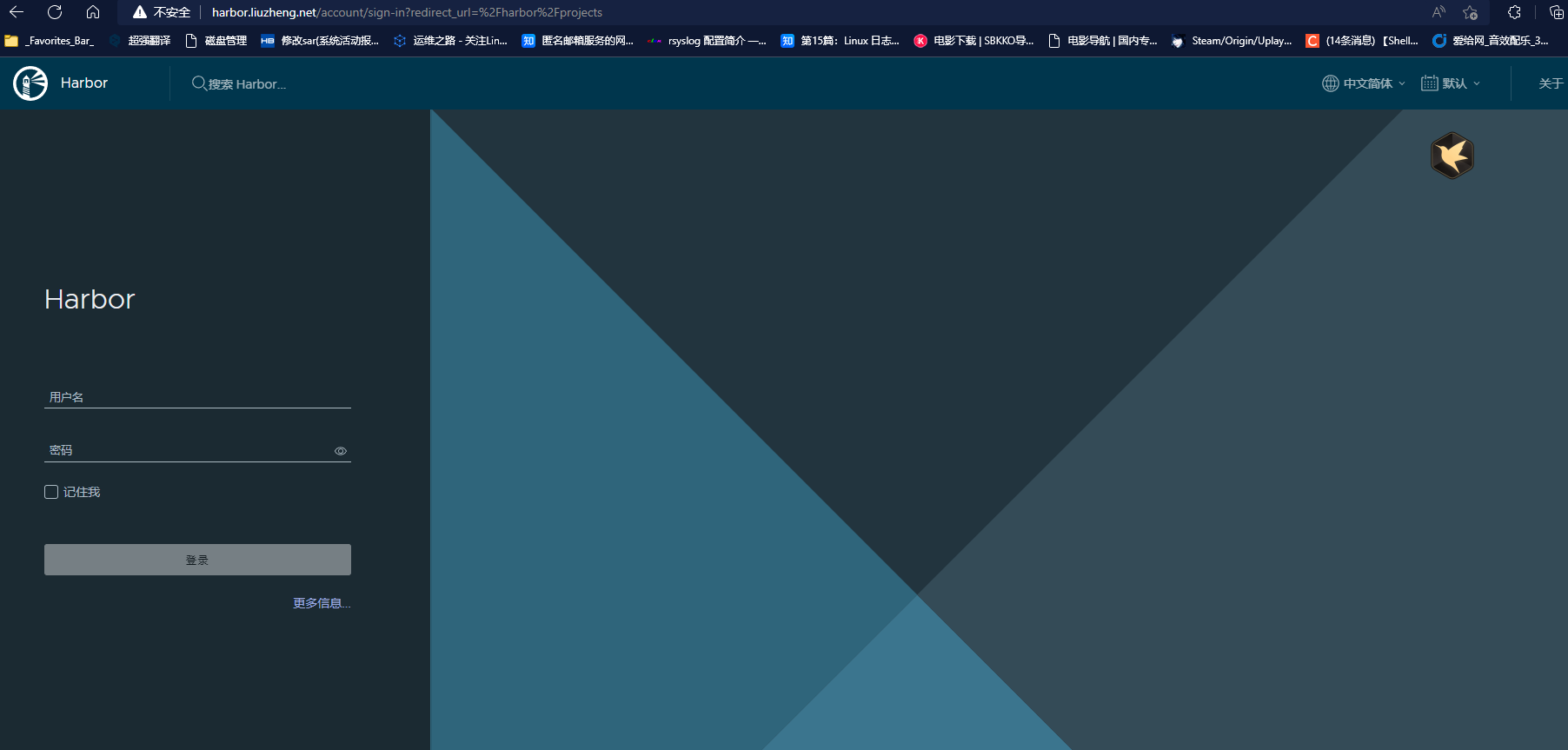Screen dimensions: 1568x750
Task: Open the 第15篇: Linux 日志... bookmark
Action: click(x=840, y=41)
